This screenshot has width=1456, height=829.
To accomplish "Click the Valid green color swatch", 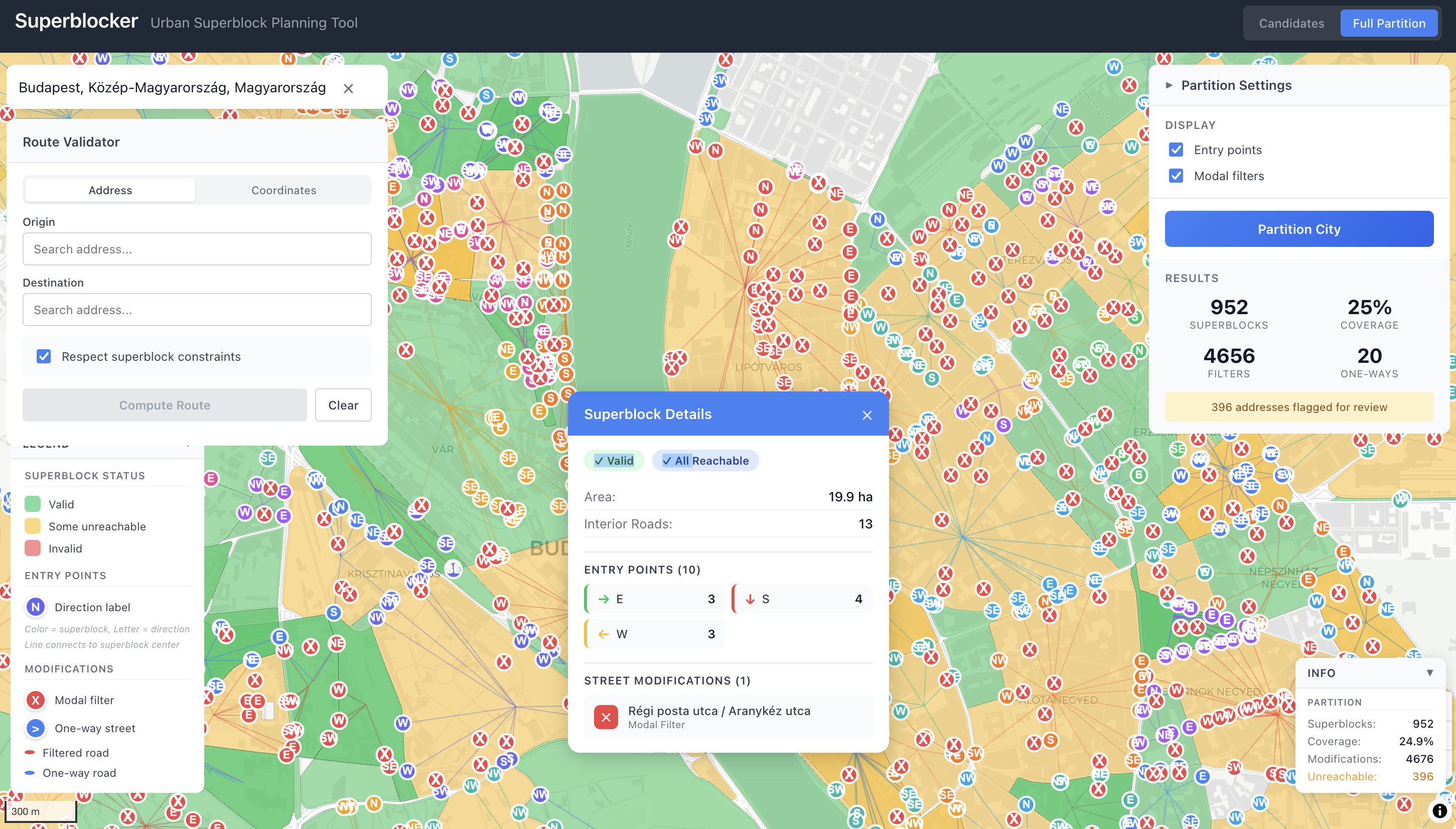I will [x=33, y=504].
